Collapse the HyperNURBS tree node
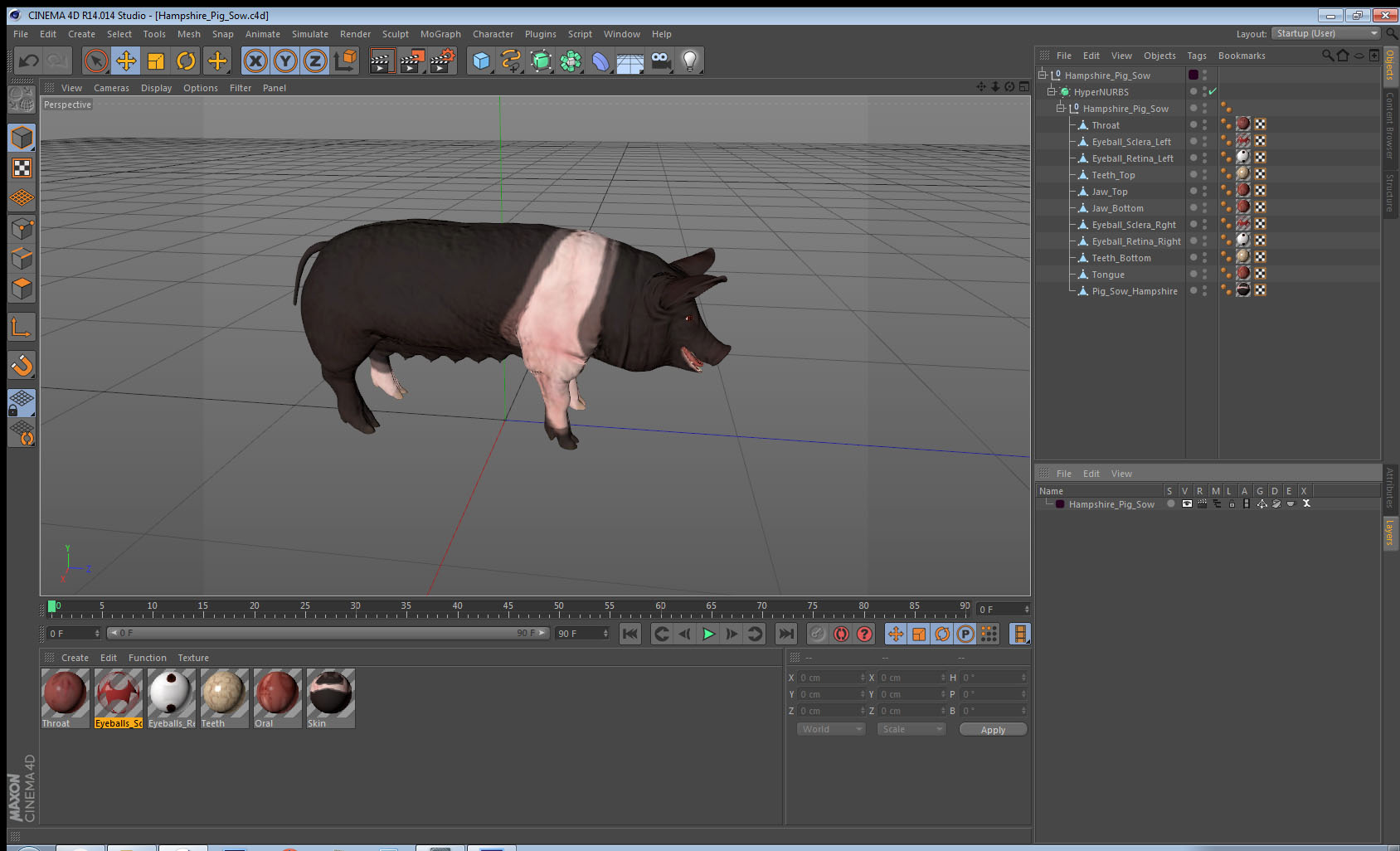The image size is (1400, 851). 1051,91
